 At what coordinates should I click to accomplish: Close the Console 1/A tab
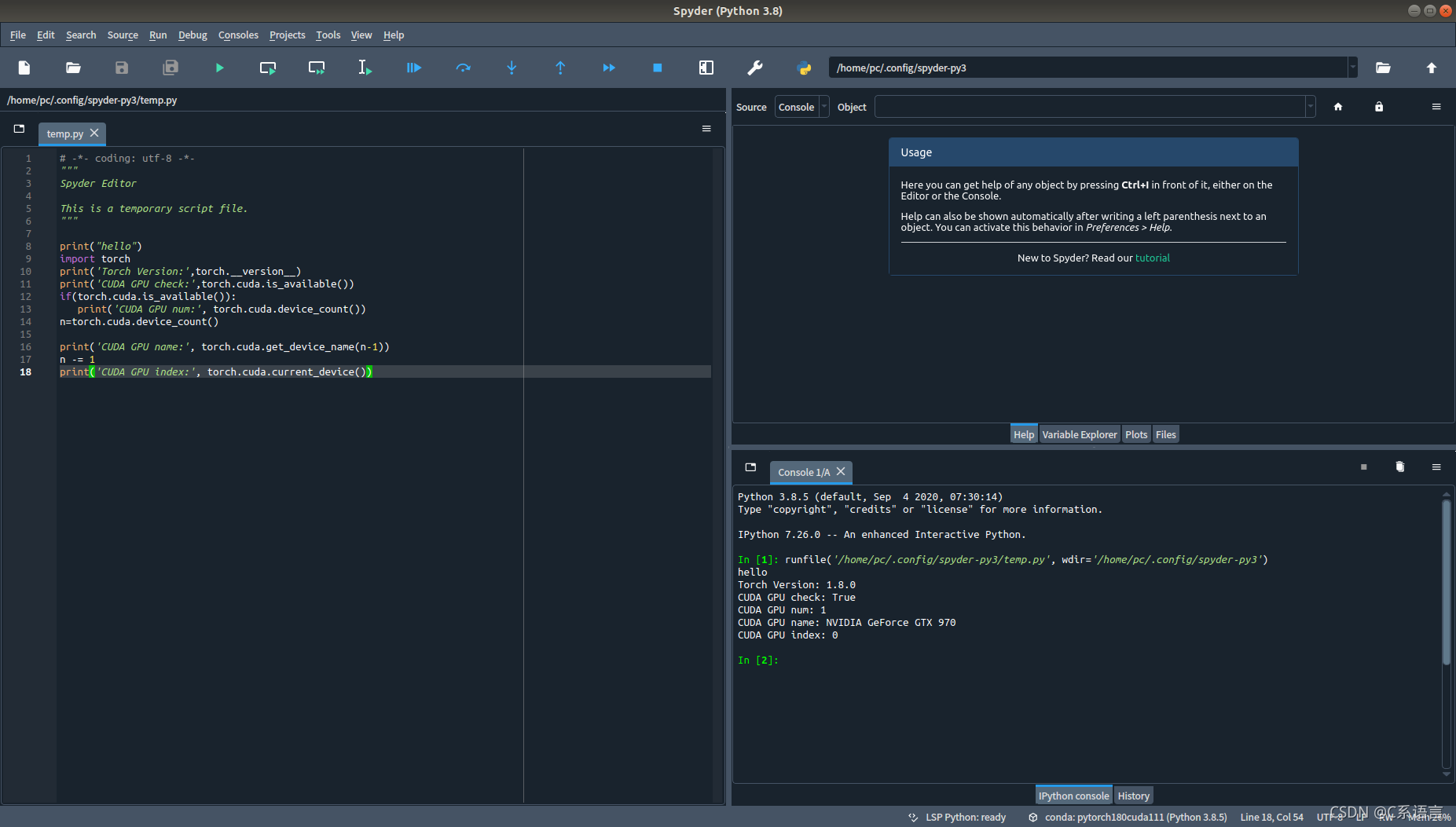(x=841, y=471)
